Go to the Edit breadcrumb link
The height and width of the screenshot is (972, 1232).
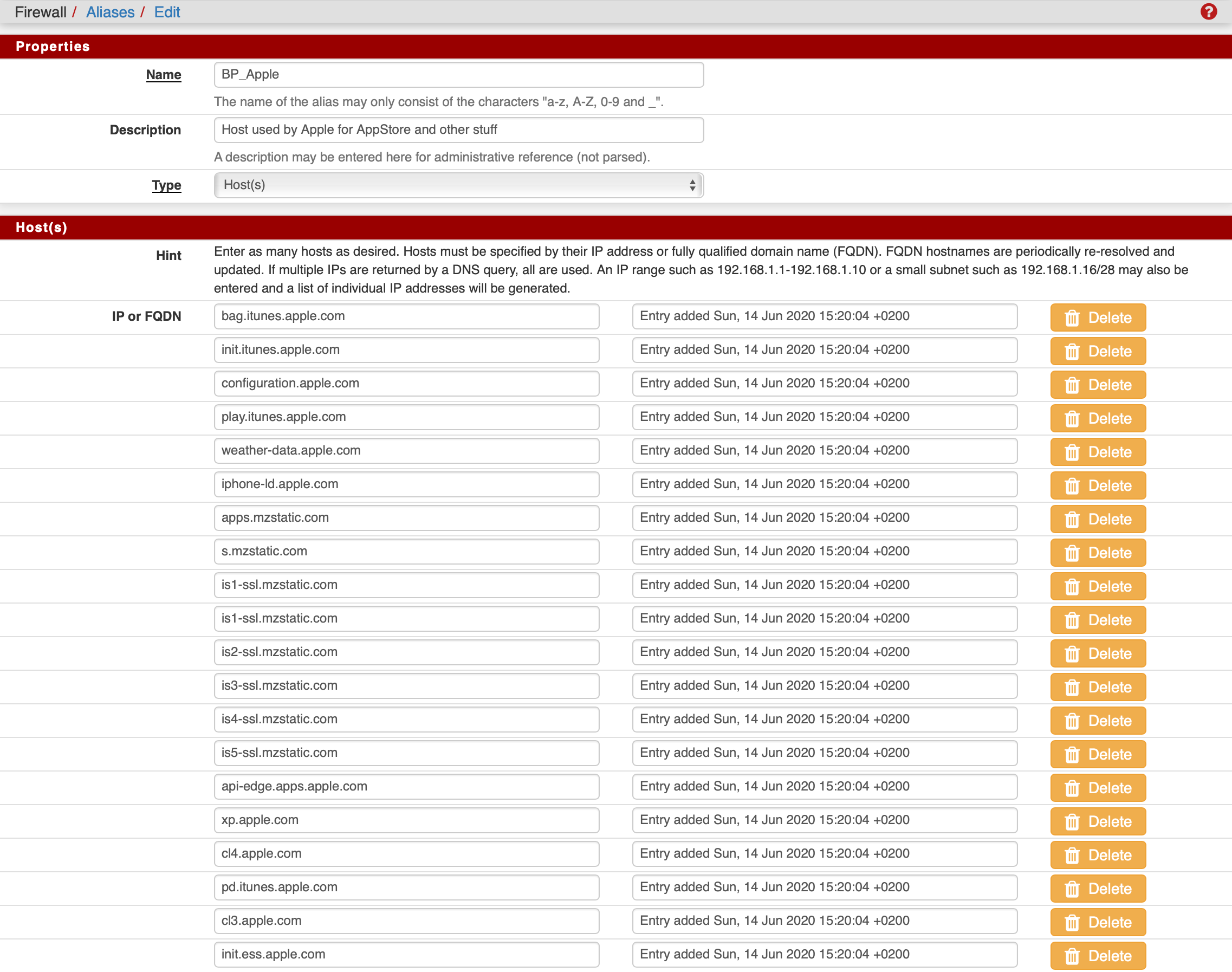(167, 12)
